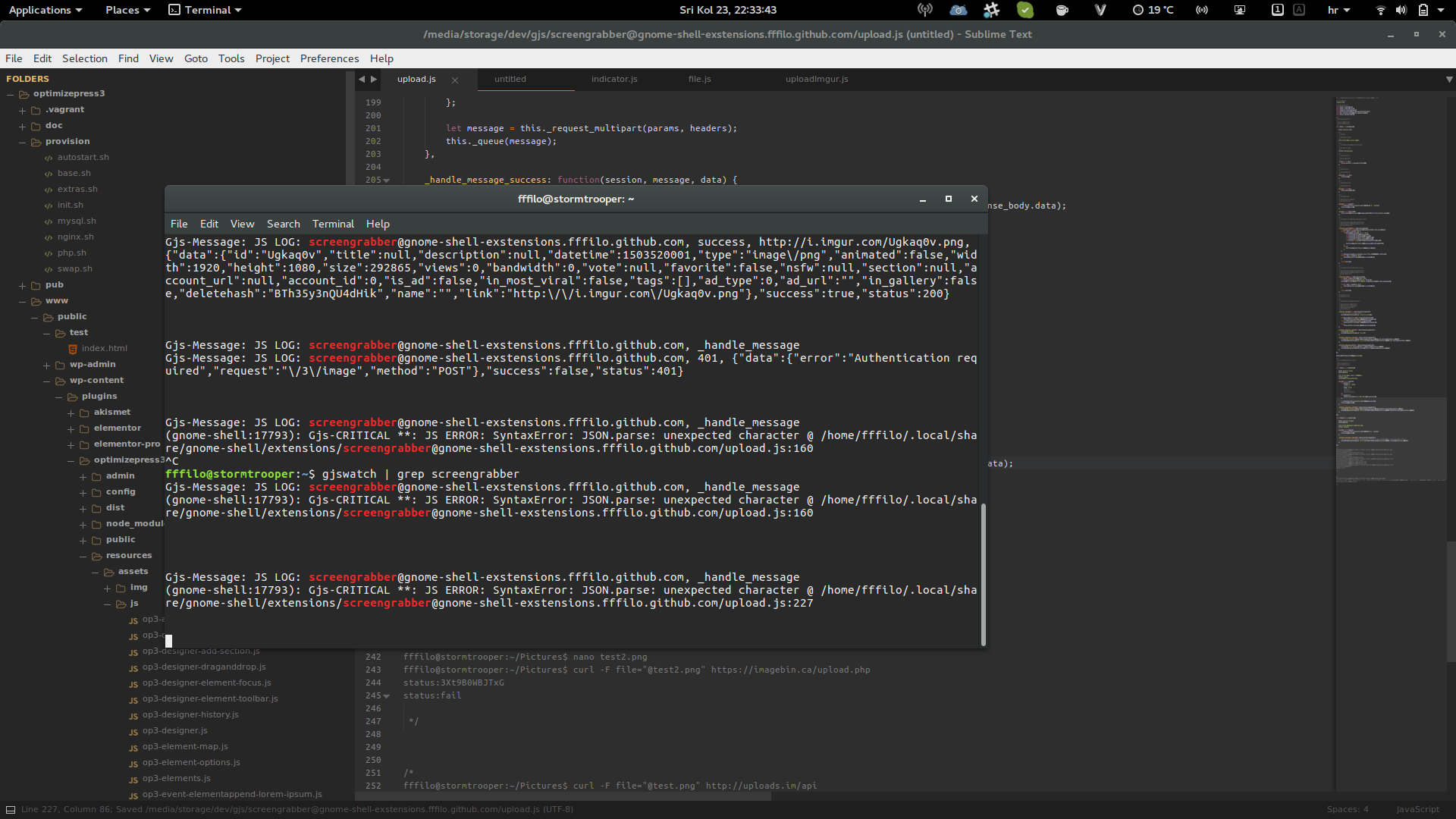The width and height of the screenshot is (1456, 819).
Task: Switch to the uploadImgur.js tab
Action: (x=817, y=79)
